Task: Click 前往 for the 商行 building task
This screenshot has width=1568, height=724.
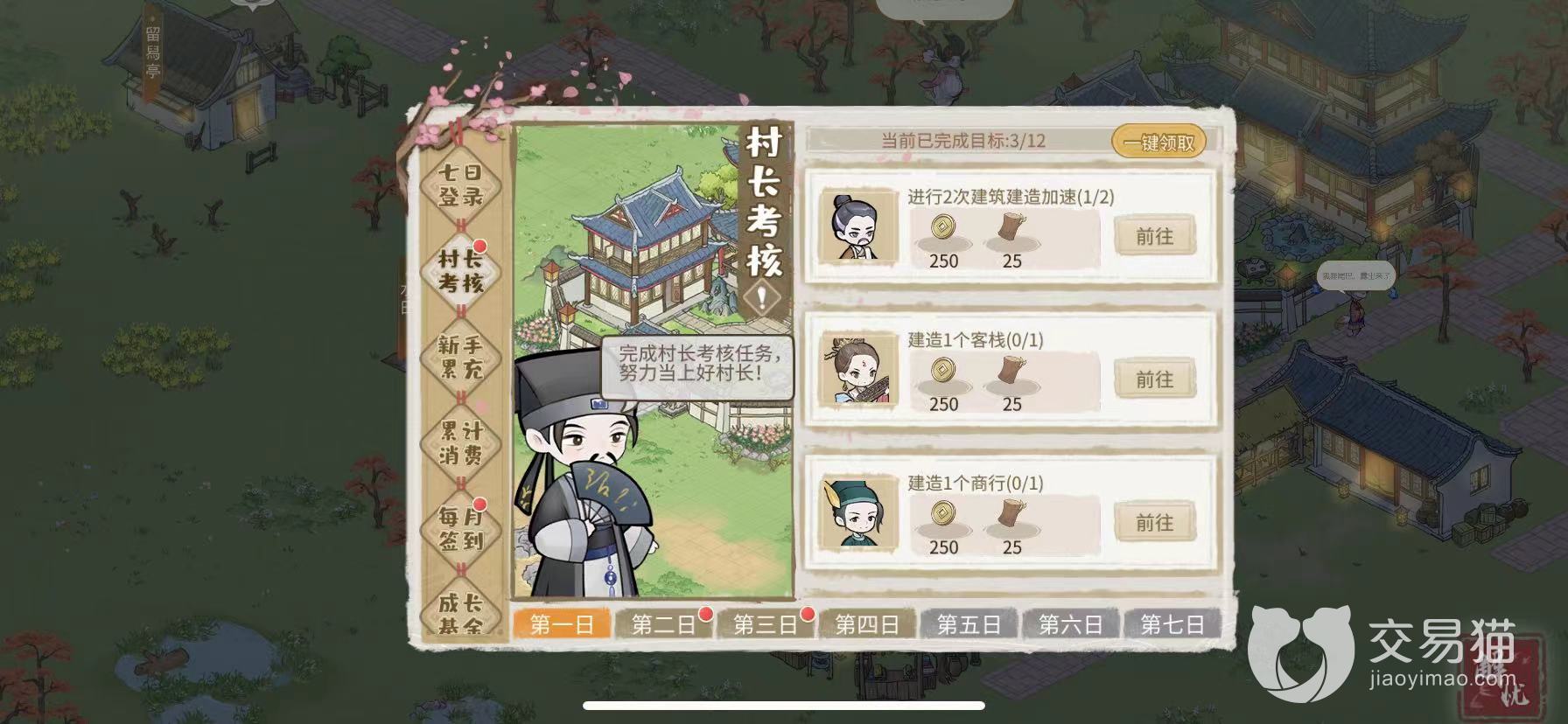Action: [1154, 523]
